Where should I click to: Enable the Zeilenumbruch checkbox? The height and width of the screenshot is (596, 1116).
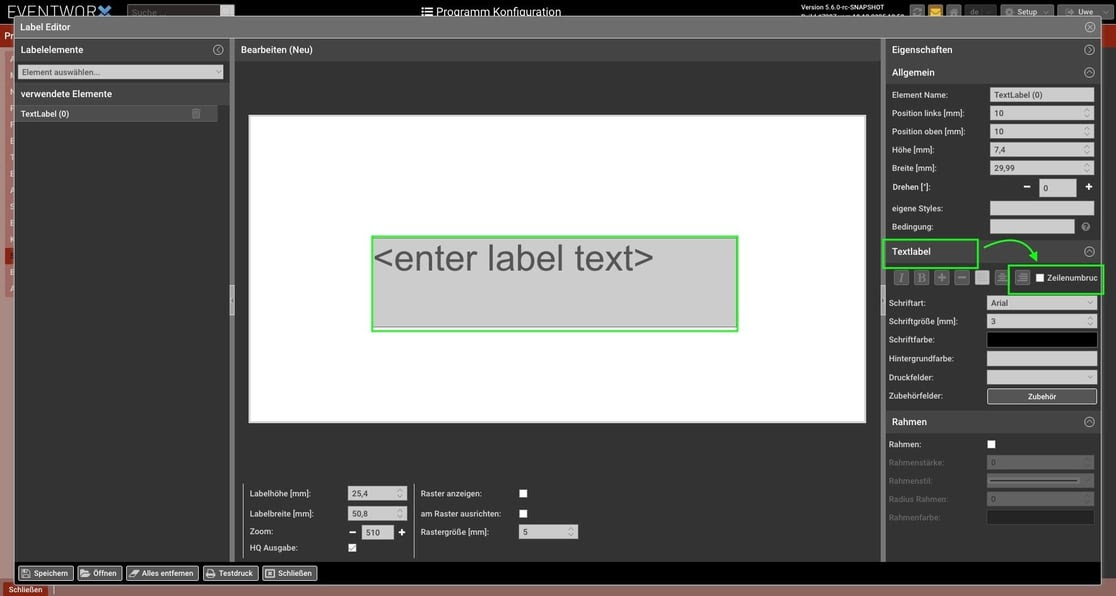pos(1040,278)
